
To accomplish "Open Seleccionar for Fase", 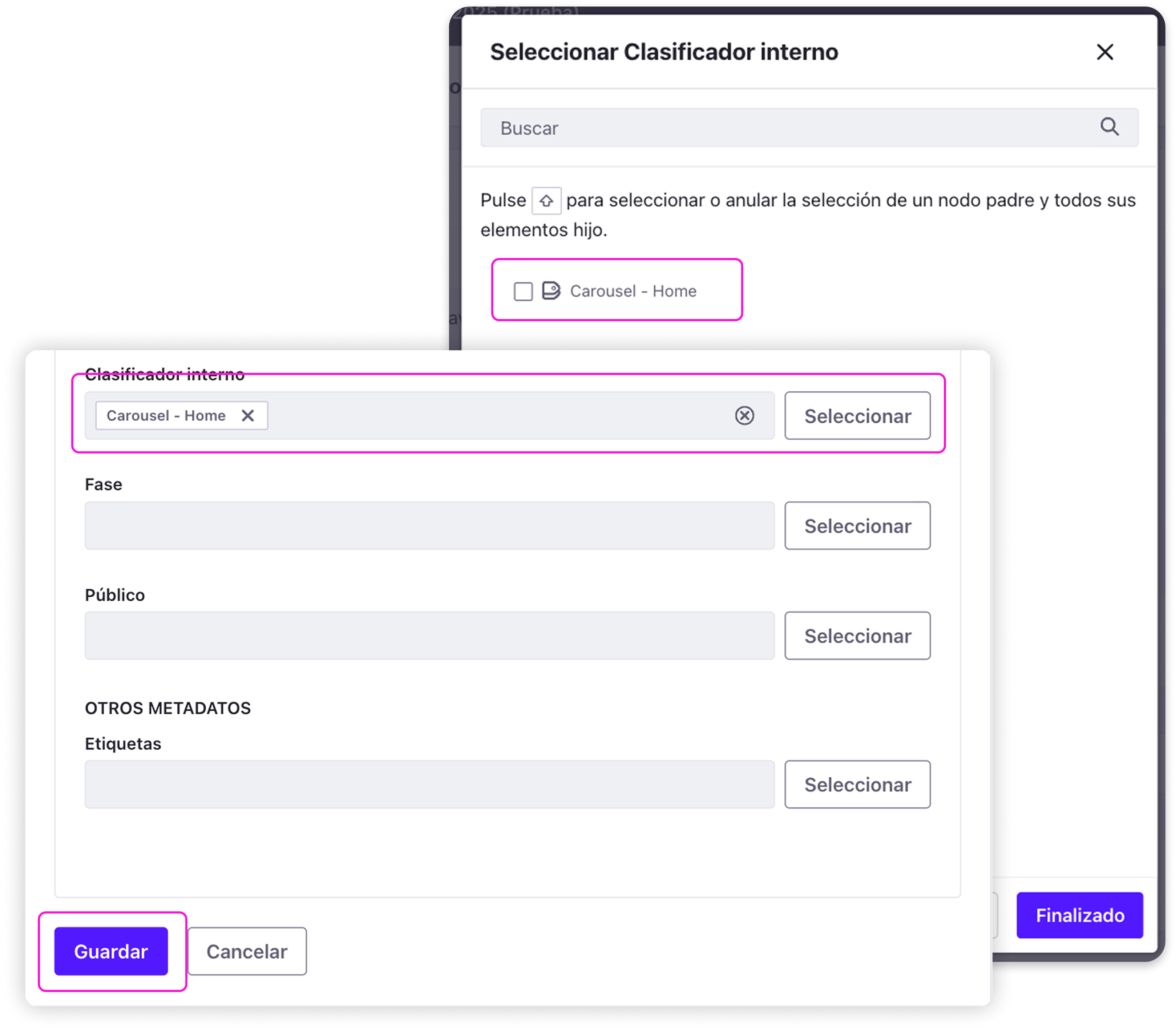I will point(857,526).
